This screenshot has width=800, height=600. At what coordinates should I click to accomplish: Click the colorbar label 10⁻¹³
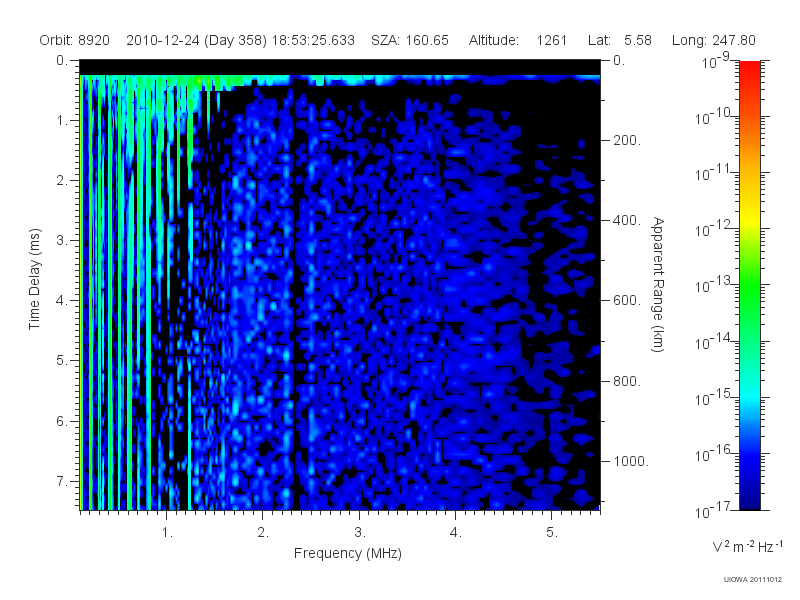pyautogui.click(x=715, y=285)
